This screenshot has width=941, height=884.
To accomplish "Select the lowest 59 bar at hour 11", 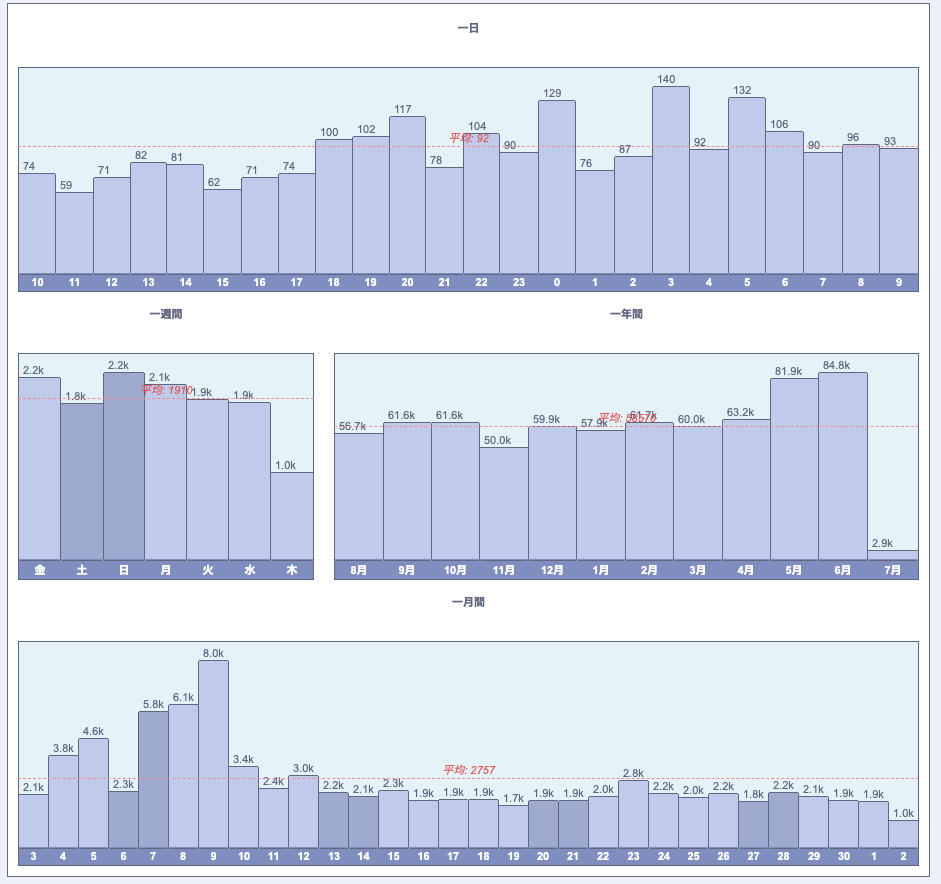I will point(74,233).
